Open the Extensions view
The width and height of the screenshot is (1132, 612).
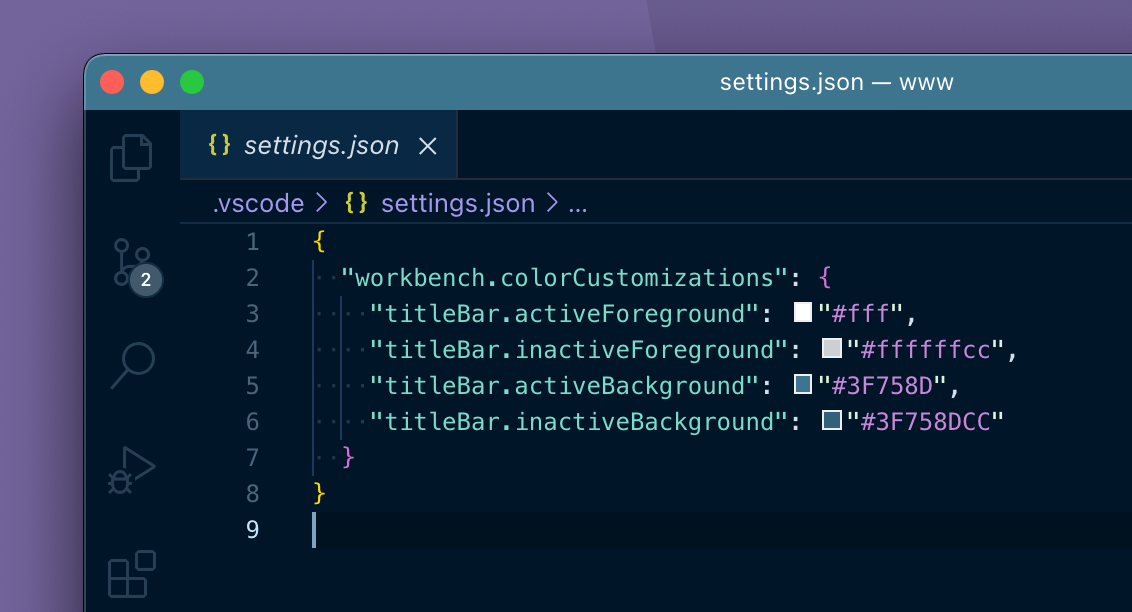(132, 575)
